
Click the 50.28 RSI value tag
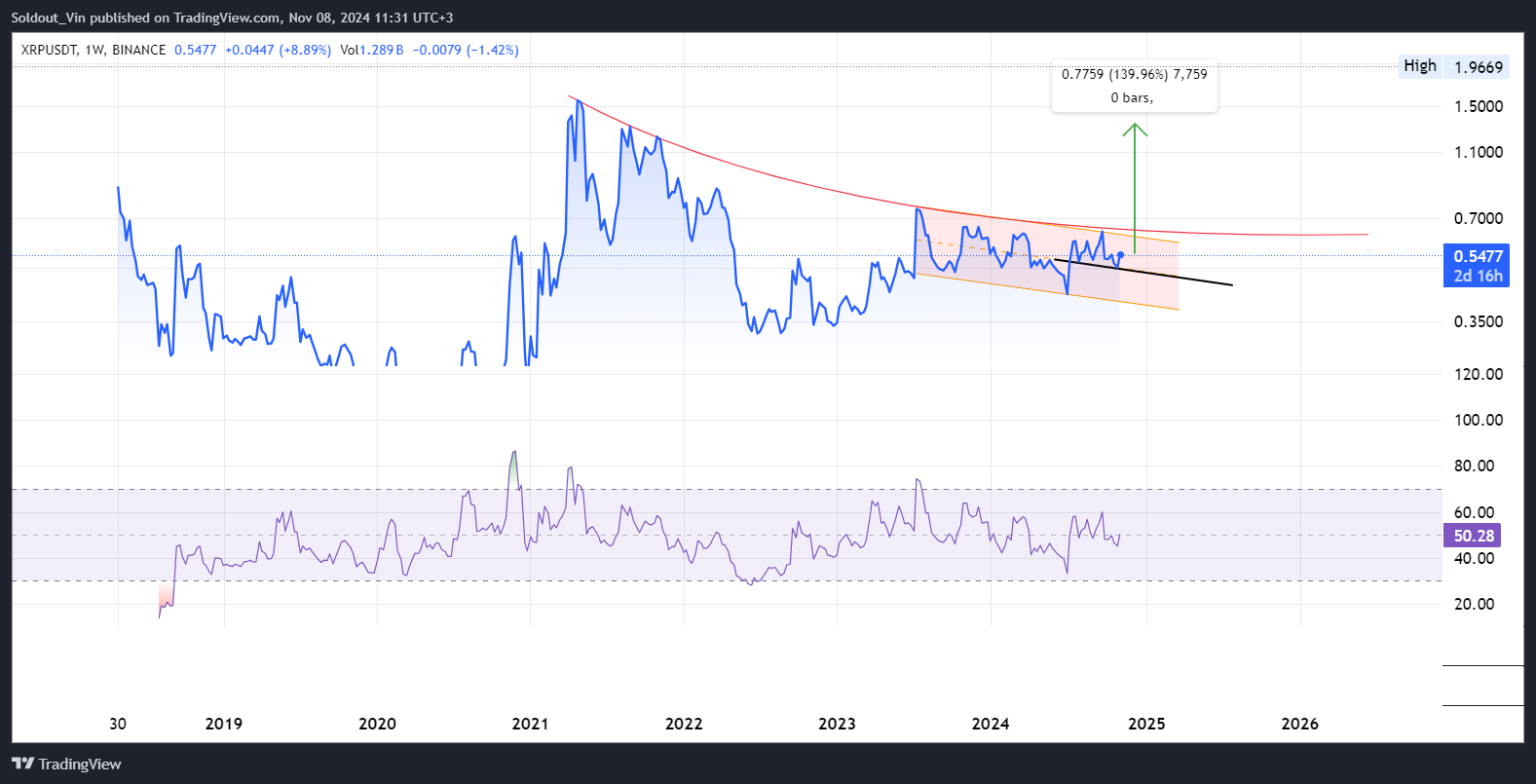tap(1473, 536)
